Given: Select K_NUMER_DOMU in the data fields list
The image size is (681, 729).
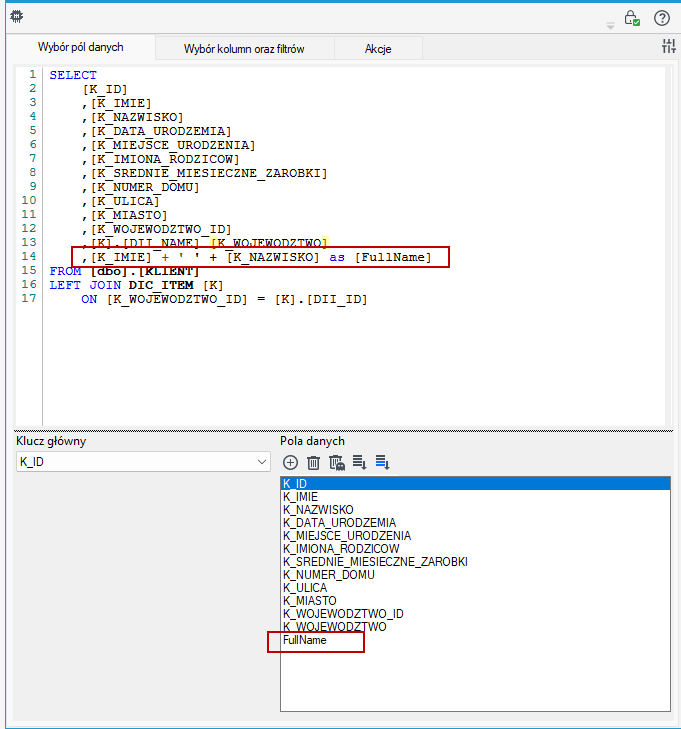Looking at the screenshot, I should point(475,575).
